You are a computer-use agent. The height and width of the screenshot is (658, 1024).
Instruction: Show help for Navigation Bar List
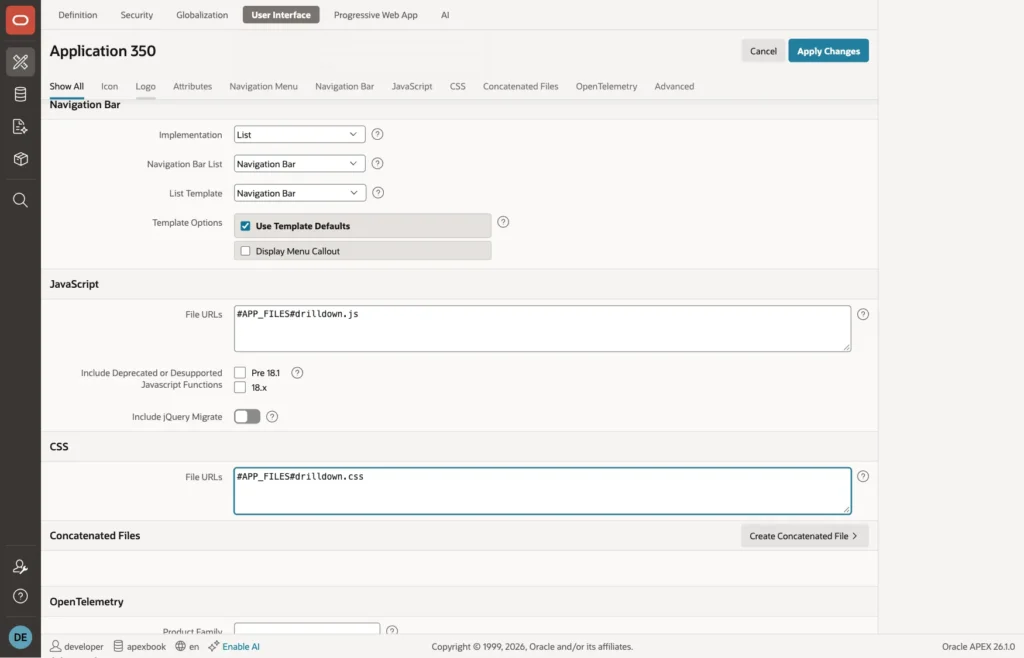point(377,163)
